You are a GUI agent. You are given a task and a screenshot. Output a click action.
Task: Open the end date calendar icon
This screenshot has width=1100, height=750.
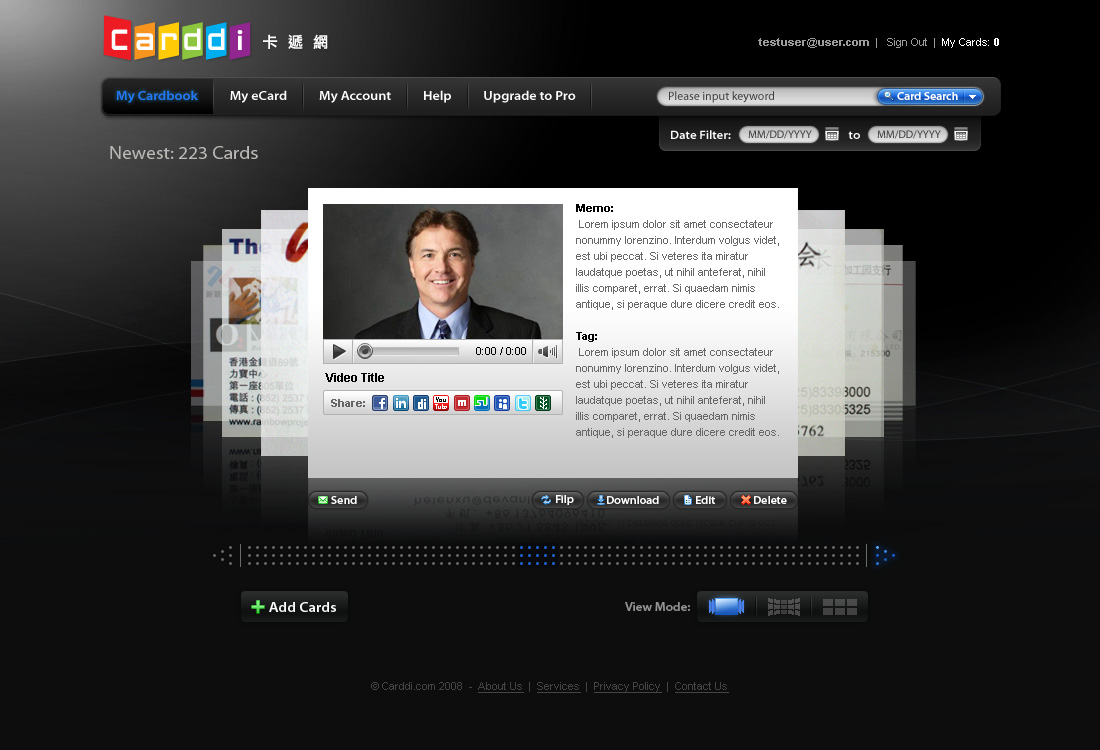coord(961,135)
